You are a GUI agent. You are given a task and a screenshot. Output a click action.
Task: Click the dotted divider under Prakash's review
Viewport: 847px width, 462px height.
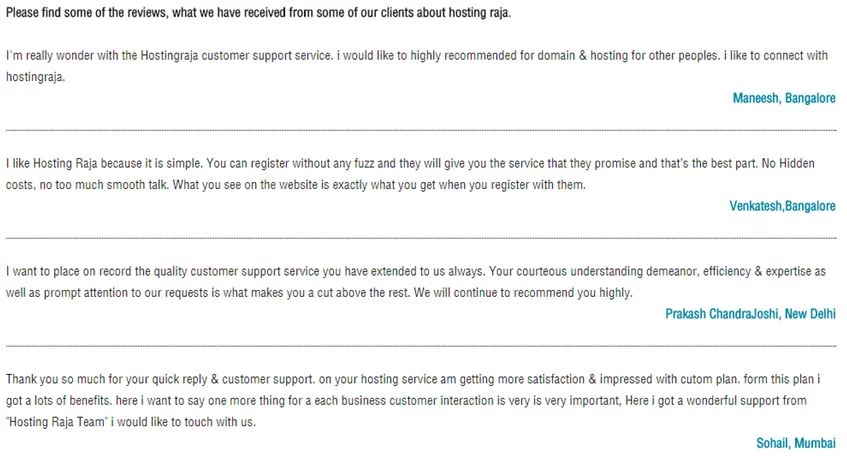pyautogui.click(x=420, y=346)
